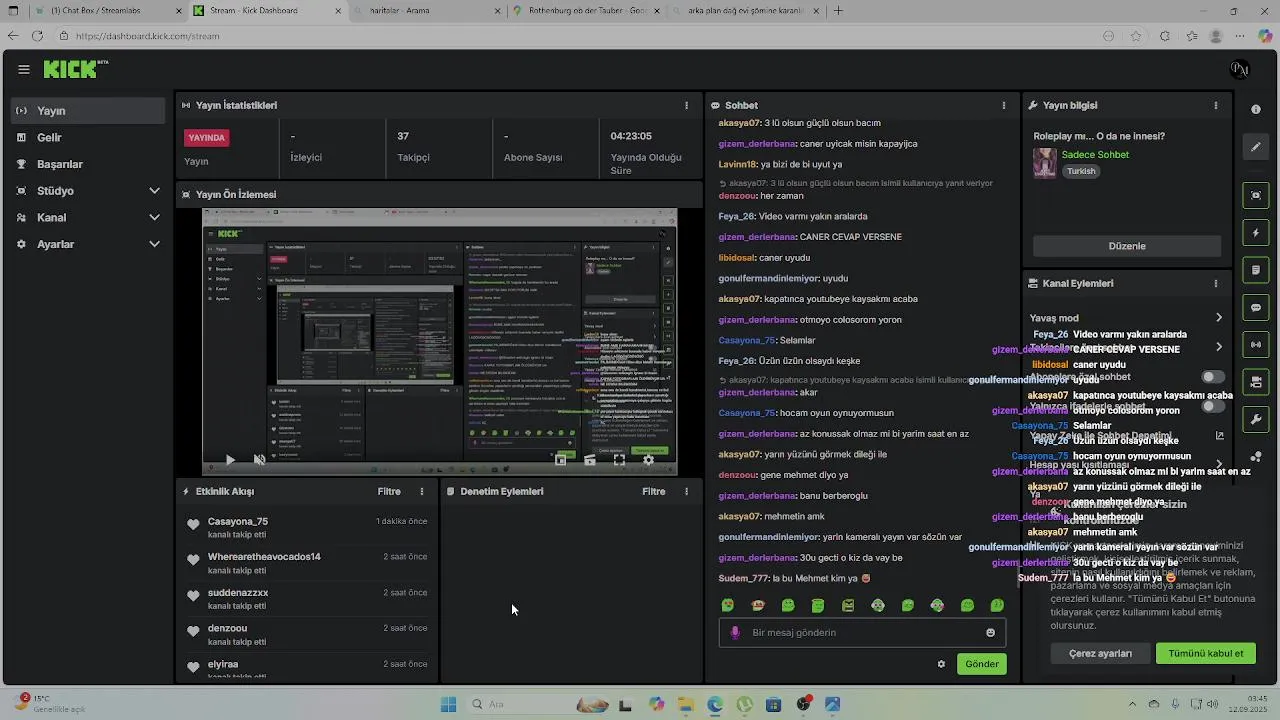Open the options menu of Yayın İstatistikleri panel
Viewport: 1280px width, 720px height.
[686, 105]
